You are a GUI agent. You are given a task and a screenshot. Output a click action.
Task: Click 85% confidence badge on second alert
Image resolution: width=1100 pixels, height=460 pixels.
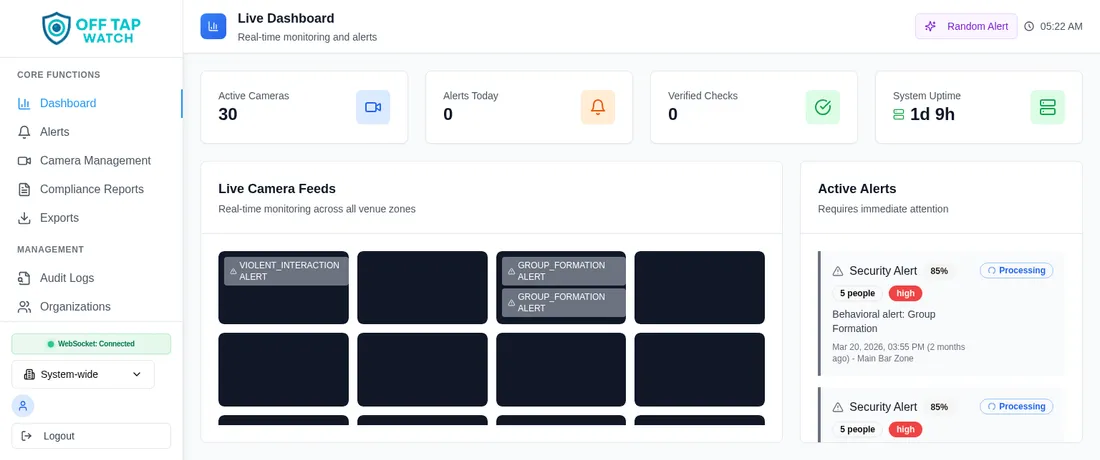pyautogui.click(x=939, y=407)
